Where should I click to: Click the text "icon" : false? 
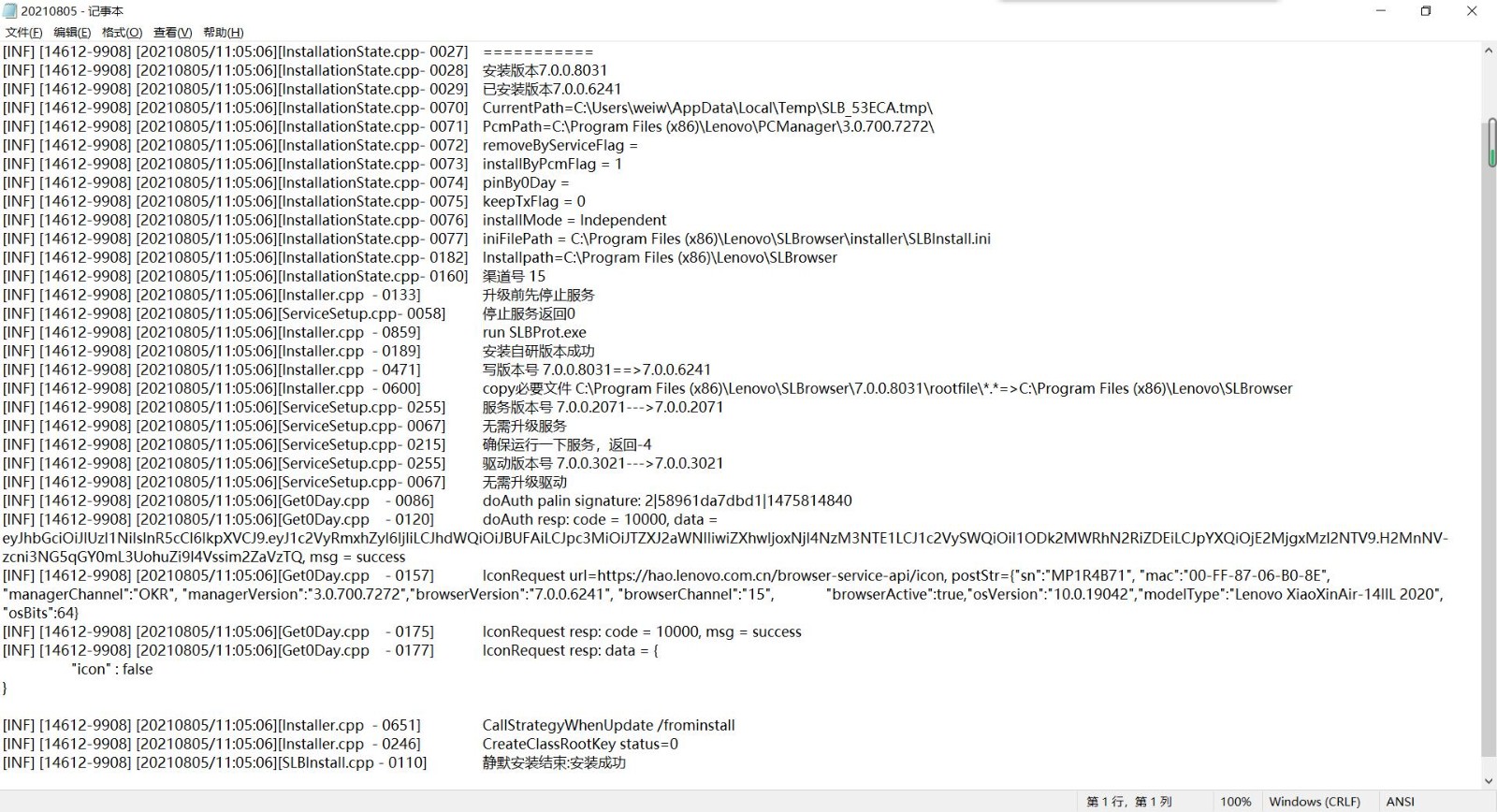[x=112, y=669]
